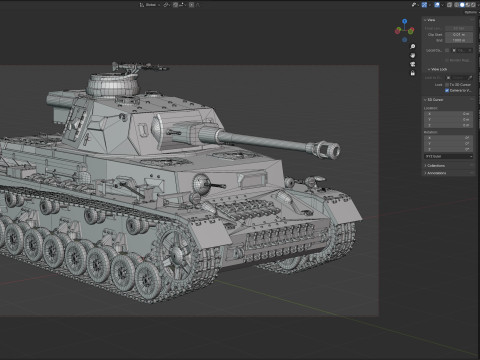Viewport: 480px width, 360px height.
Task: Expand the Annotations panel
Action: (x=435, y=173)
